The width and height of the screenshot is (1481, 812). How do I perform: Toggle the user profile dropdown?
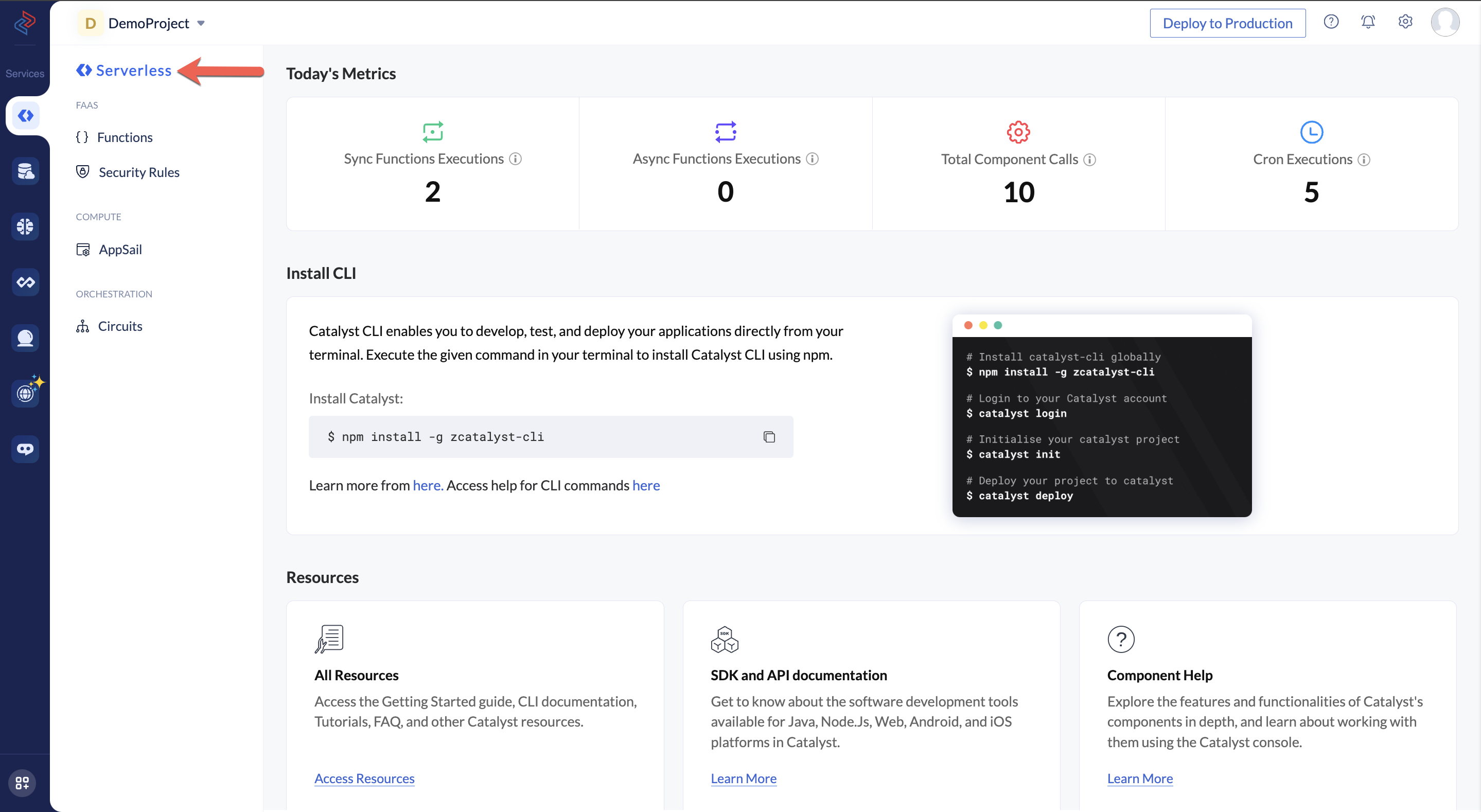pos(1446,22)
